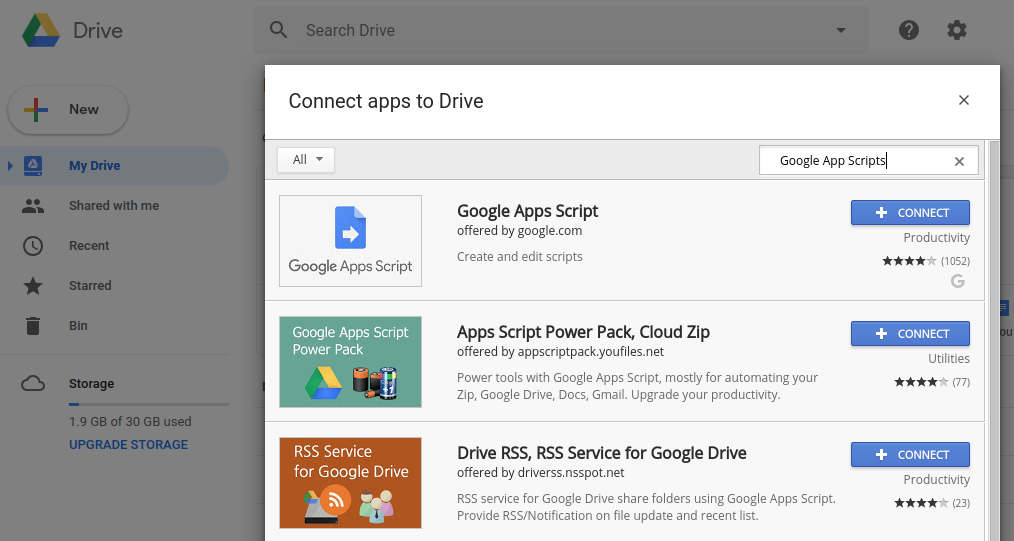1014x541 pixels.
Task: Click "offered by google.com" text
Action: (x=519, y=231)
